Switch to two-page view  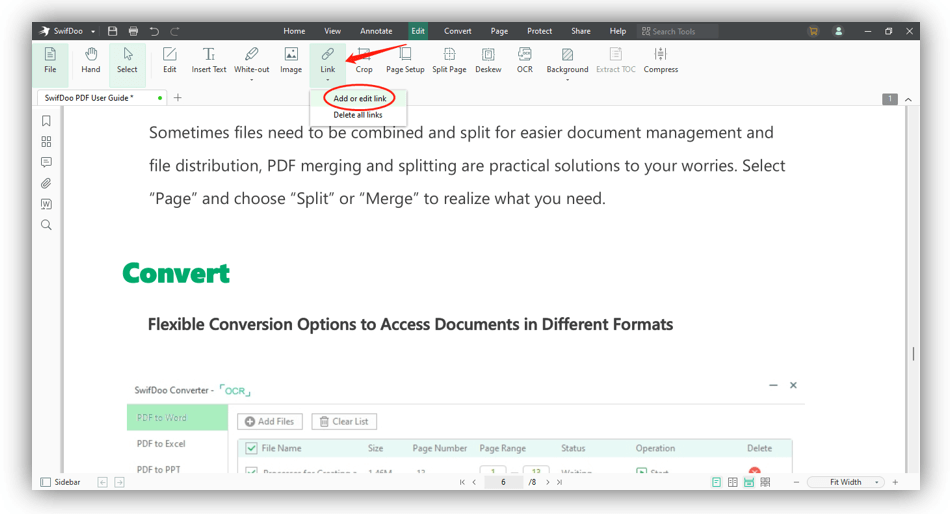pos(732,482)
